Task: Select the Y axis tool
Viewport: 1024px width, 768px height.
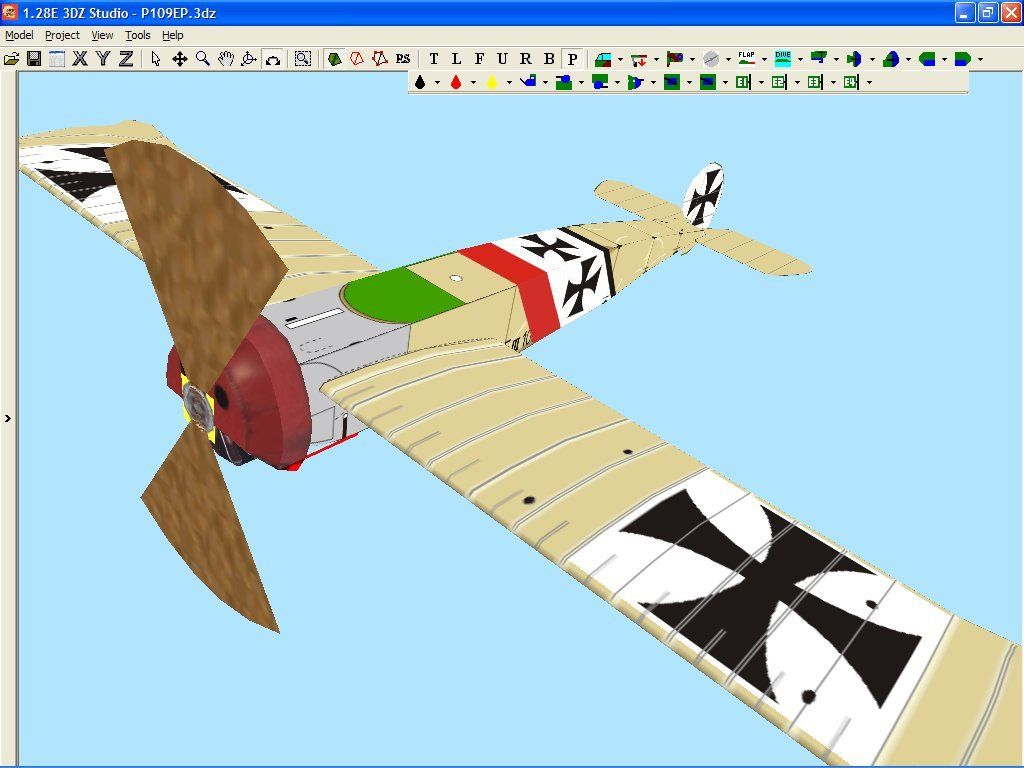Action: pos(103,59)
